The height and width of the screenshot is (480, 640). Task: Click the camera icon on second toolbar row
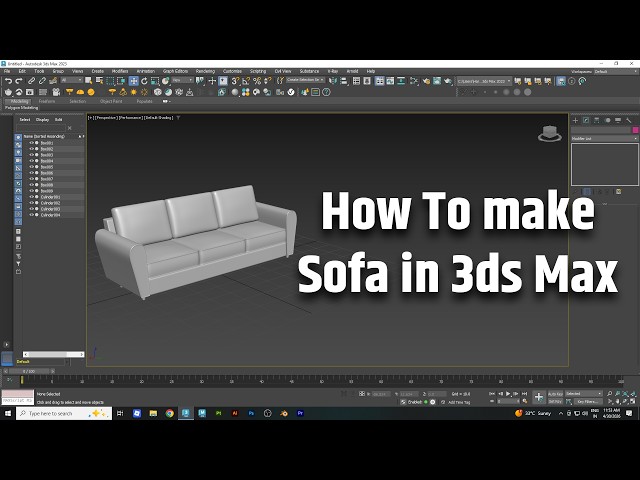(x=56, y=92)
